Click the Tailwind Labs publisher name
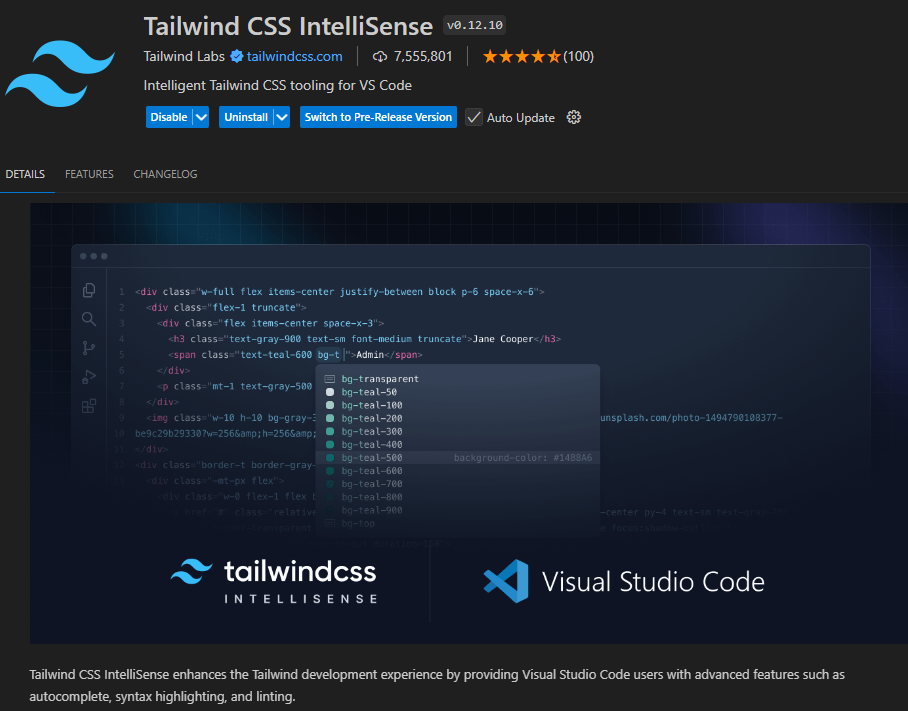 click(x=184, y=56)
